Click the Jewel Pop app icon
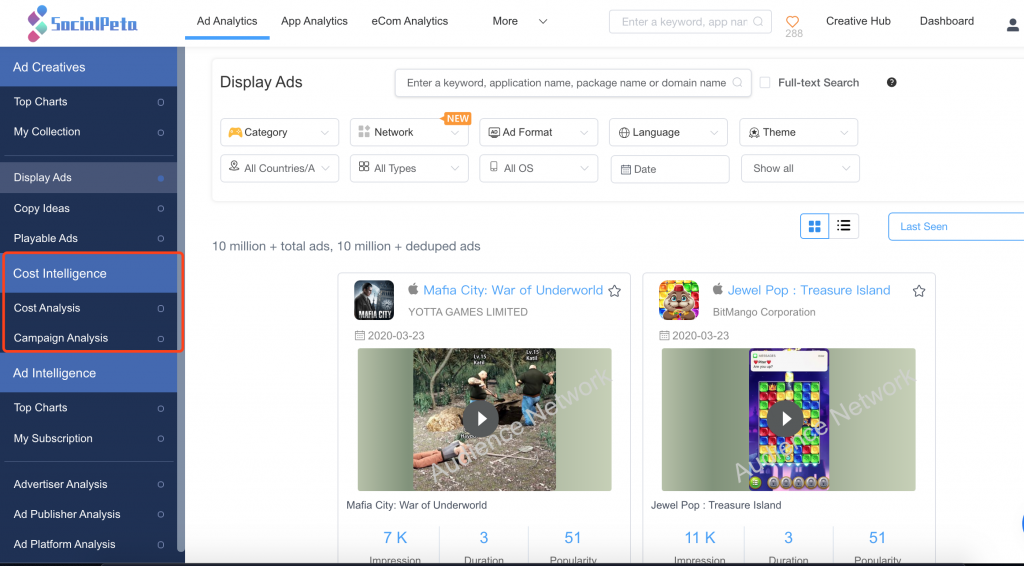1024x566 pixels. pos(679,300)
